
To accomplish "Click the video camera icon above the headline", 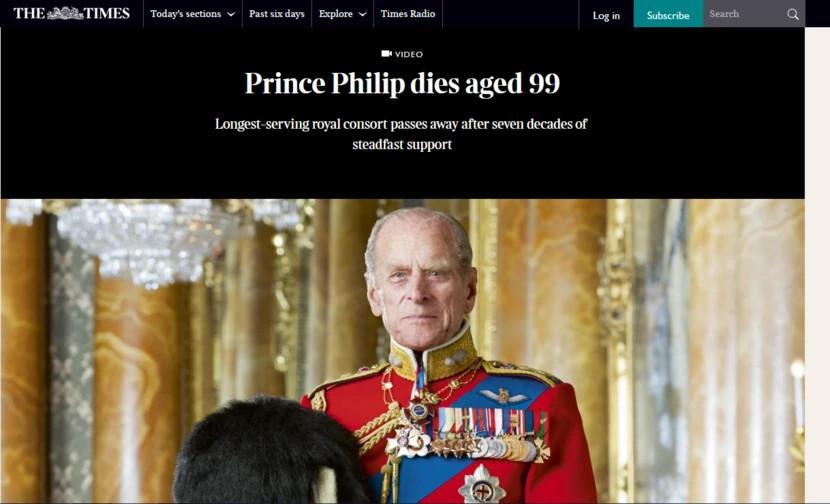I will (386, 53).
